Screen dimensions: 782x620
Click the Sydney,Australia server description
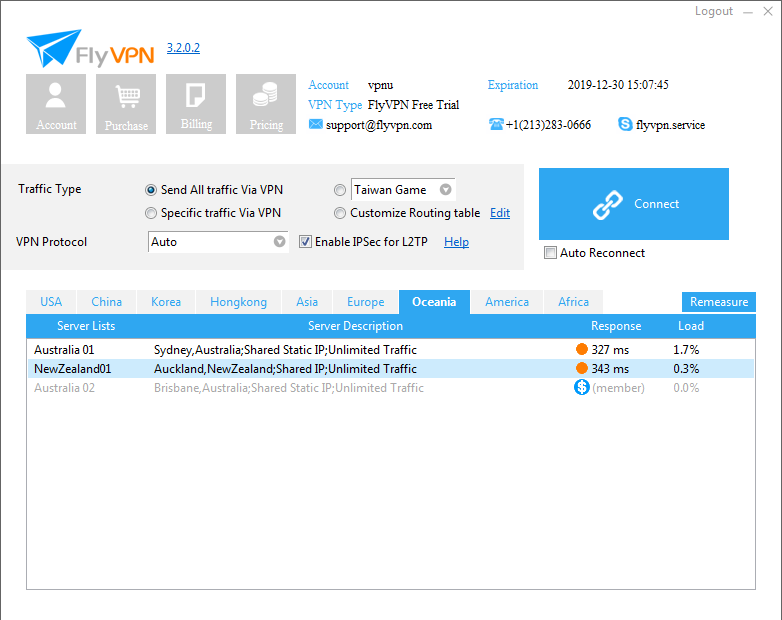coord(285,350)
